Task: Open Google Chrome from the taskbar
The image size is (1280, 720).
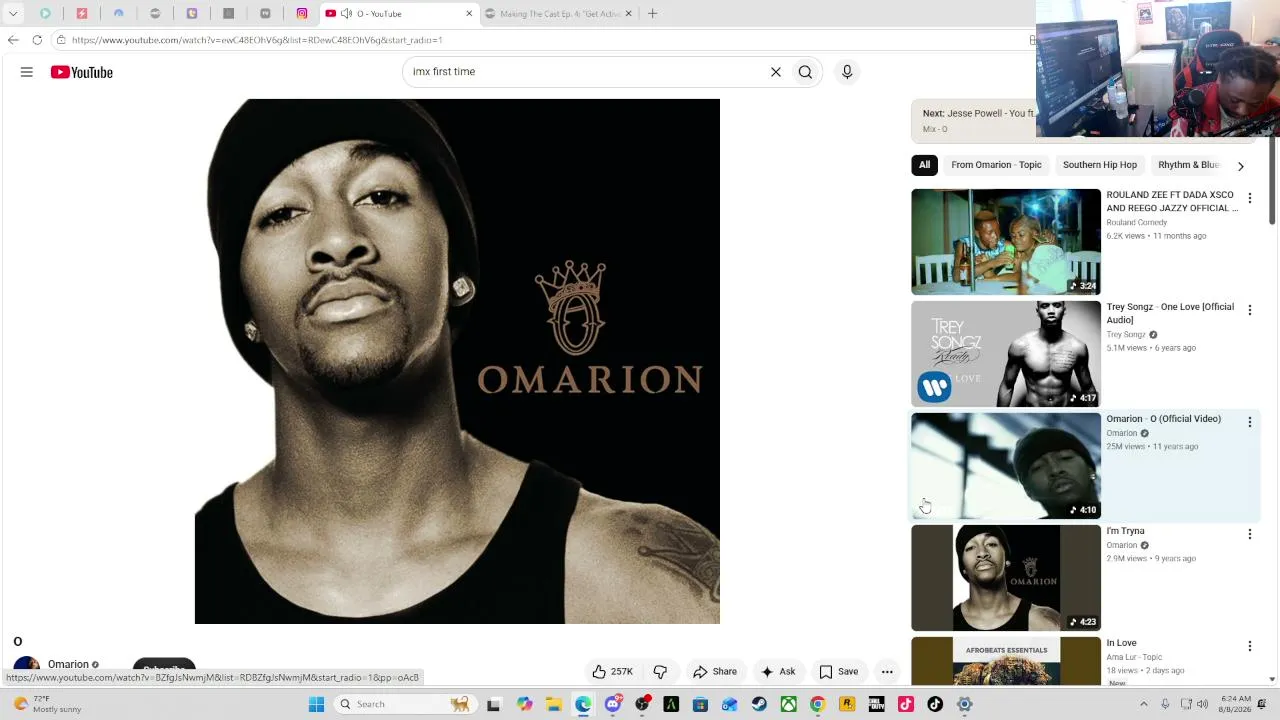Action: (x=817, y=704)
